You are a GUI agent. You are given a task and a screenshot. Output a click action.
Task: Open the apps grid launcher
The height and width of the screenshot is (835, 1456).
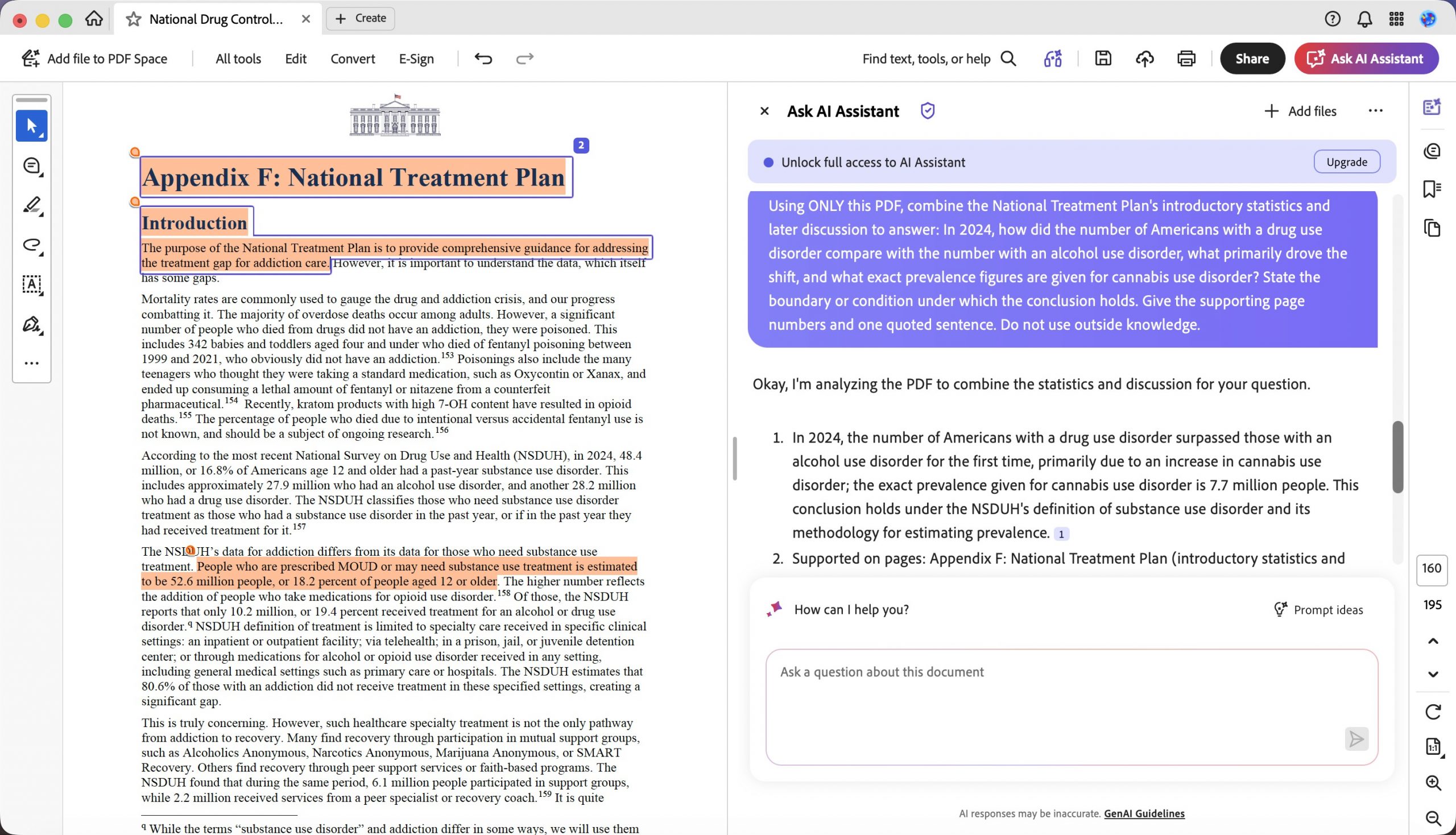click(1396, 19)
